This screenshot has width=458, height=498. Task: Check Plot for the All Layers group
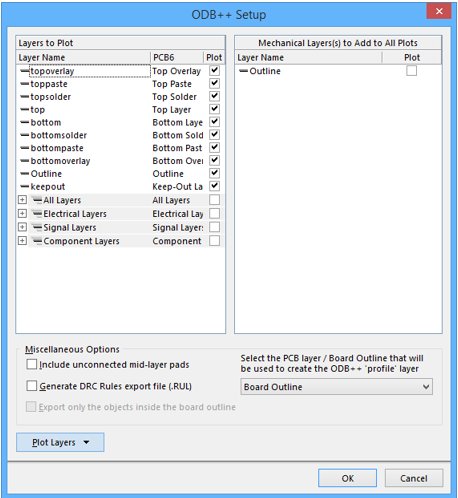pos(214,200)
